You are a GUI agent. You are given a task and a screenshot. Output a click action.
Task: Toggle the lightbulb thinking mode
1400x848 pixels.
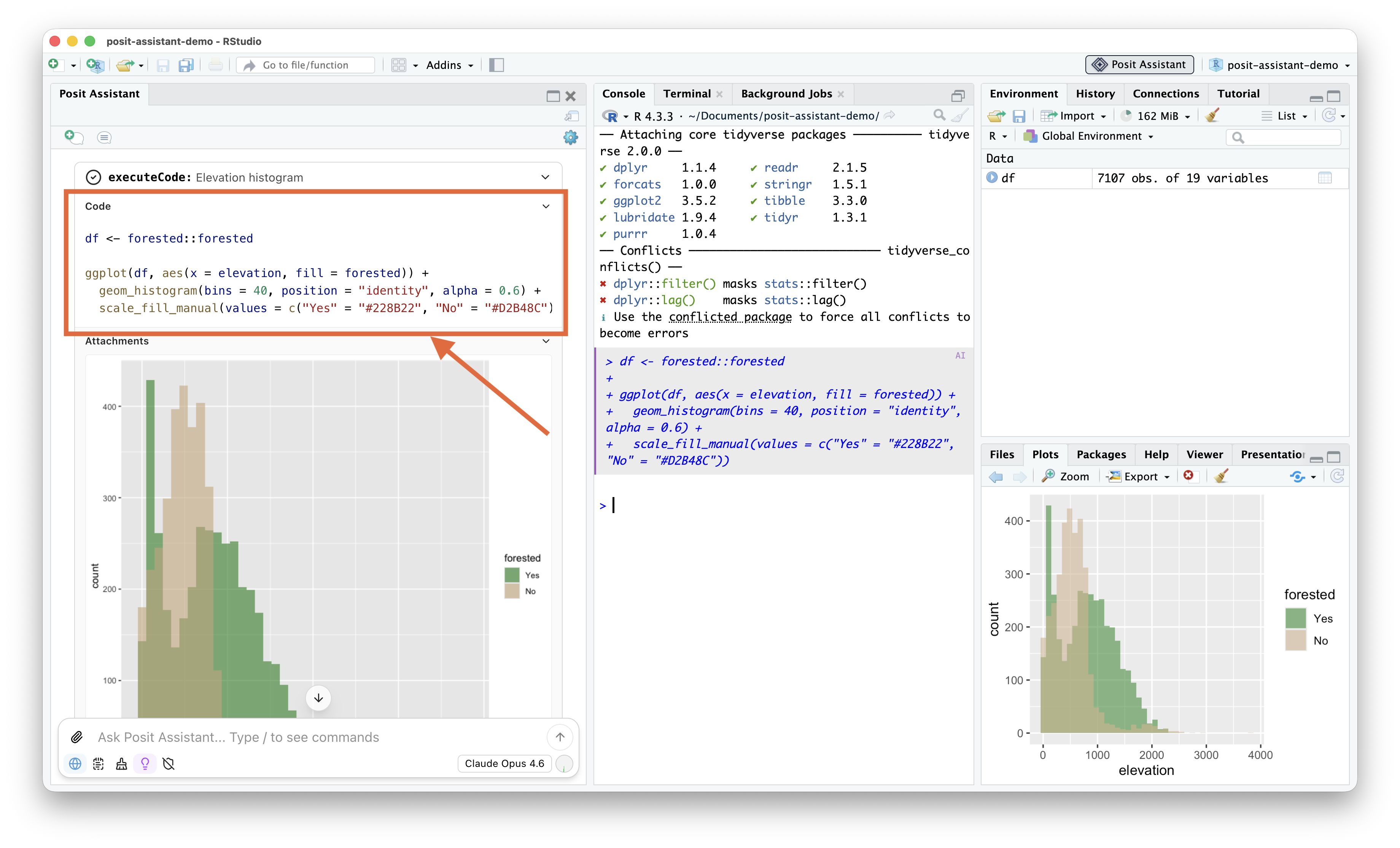(145, 763)
